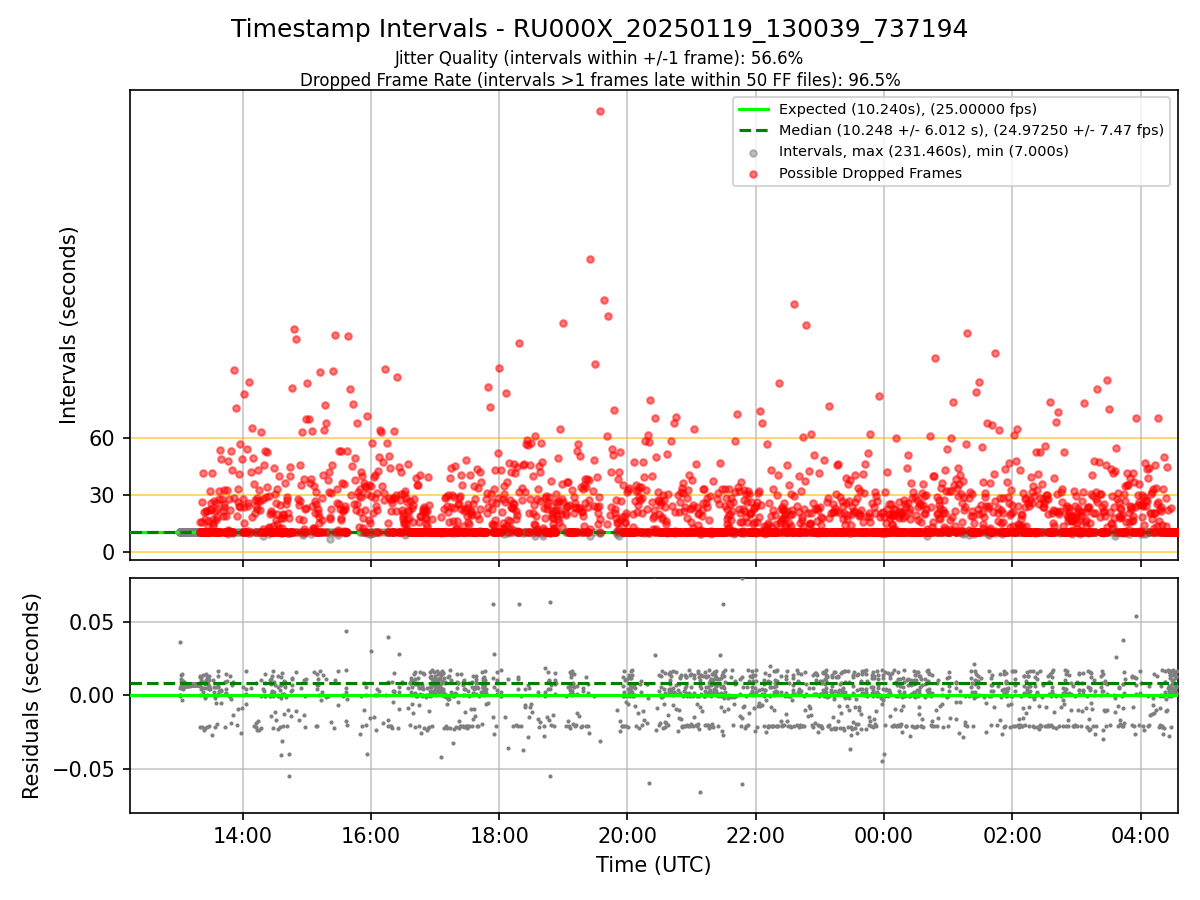1200x900 pixels.
Task: Click the gray marker in the legend
Action: [x=754, y=152]
